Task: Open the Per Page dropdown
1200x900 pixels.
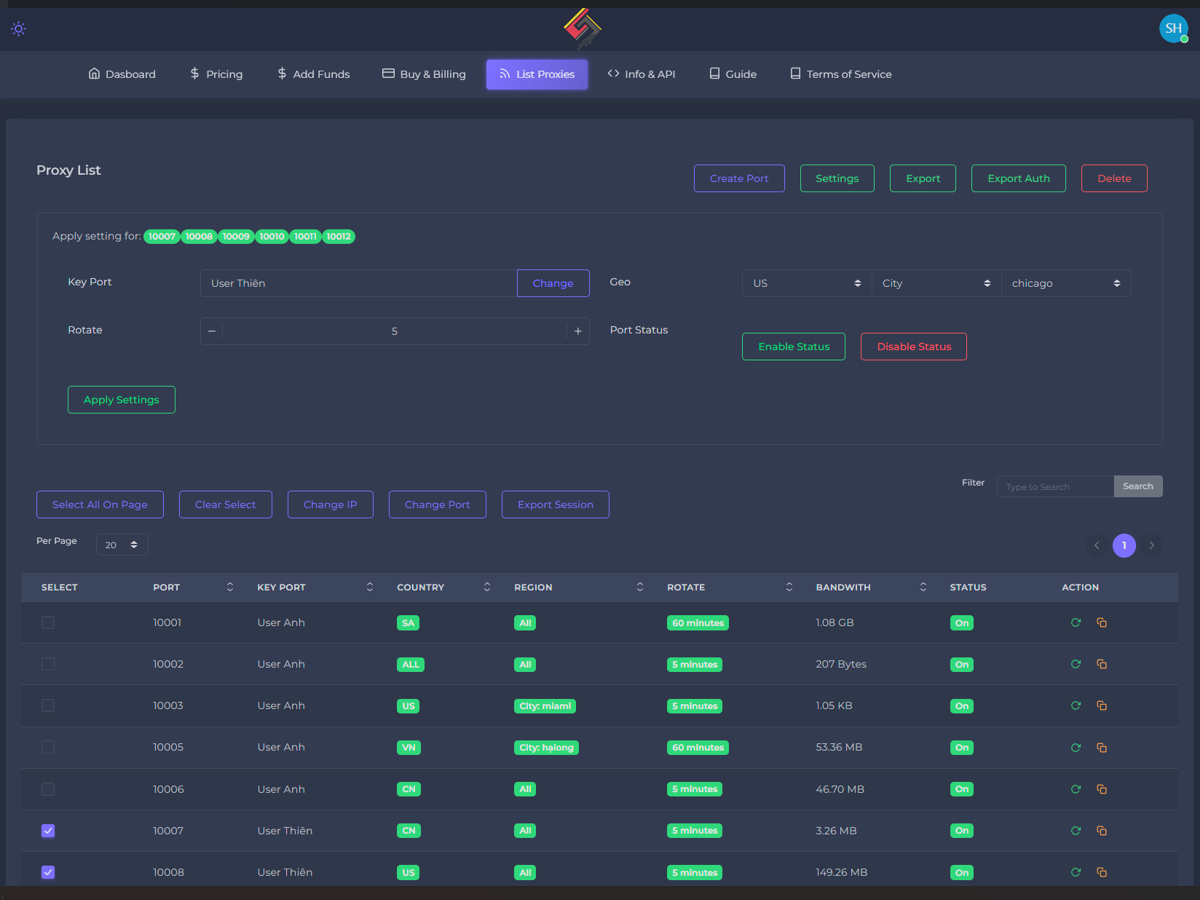Action: coord(122,545)
